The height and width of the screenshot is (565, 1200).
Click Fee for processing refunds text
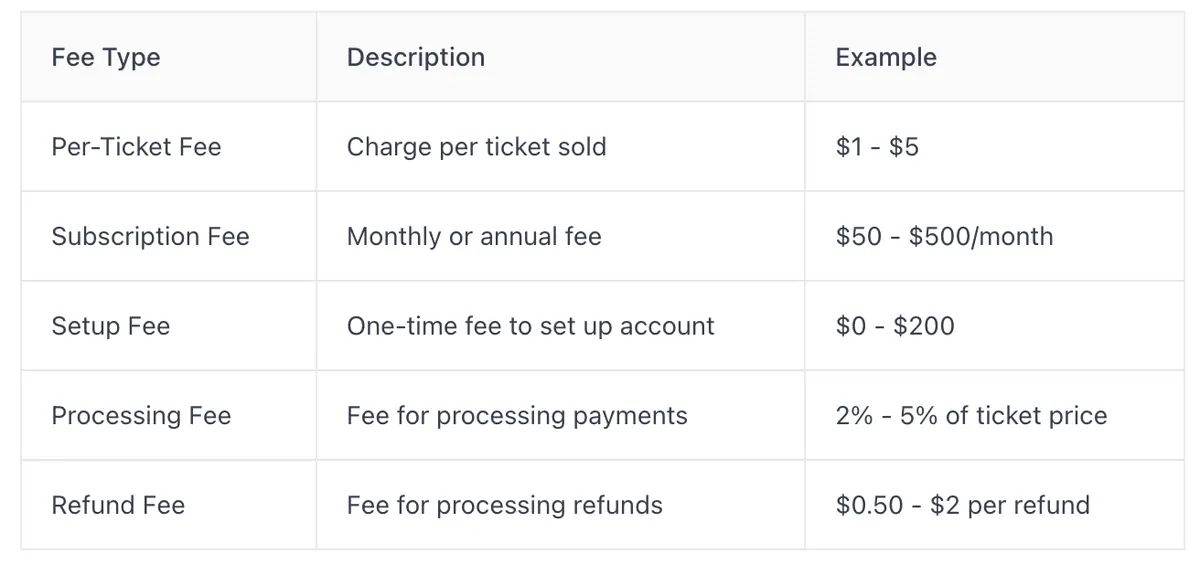point(505,506)
